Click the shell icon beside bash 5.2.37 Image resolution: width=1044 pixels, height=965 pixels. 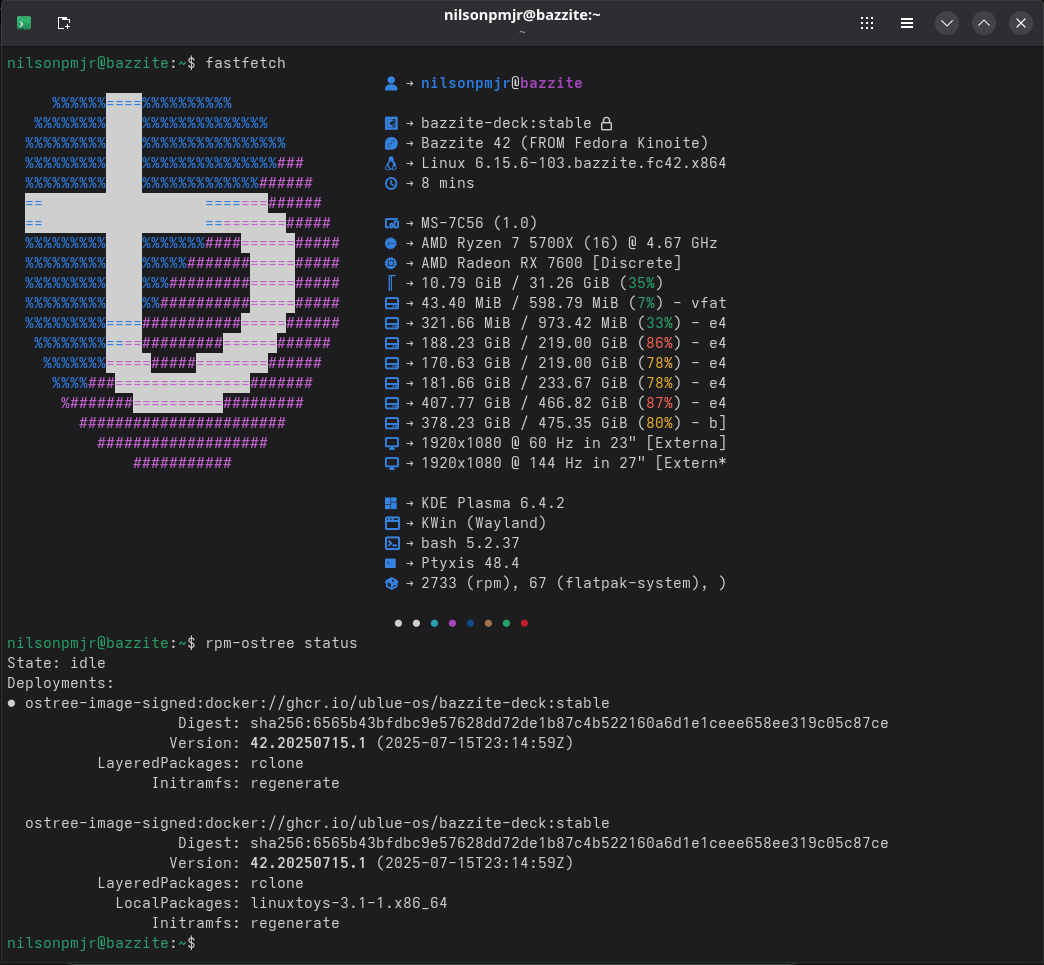[x=392, y=543]
